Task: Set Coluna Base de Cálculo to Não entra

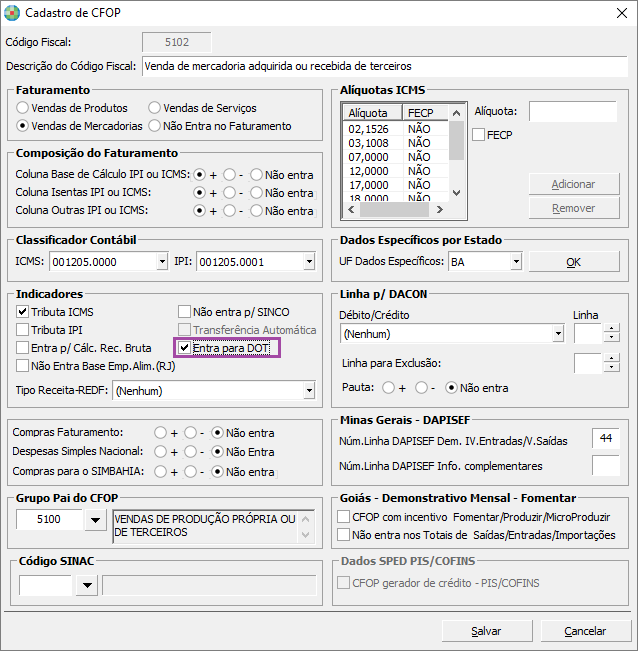Action: coord(256,175)
